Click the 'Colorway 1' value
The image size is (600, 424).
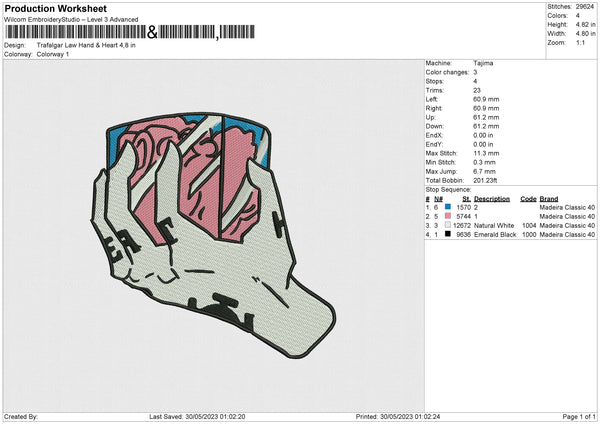(53, 54)
